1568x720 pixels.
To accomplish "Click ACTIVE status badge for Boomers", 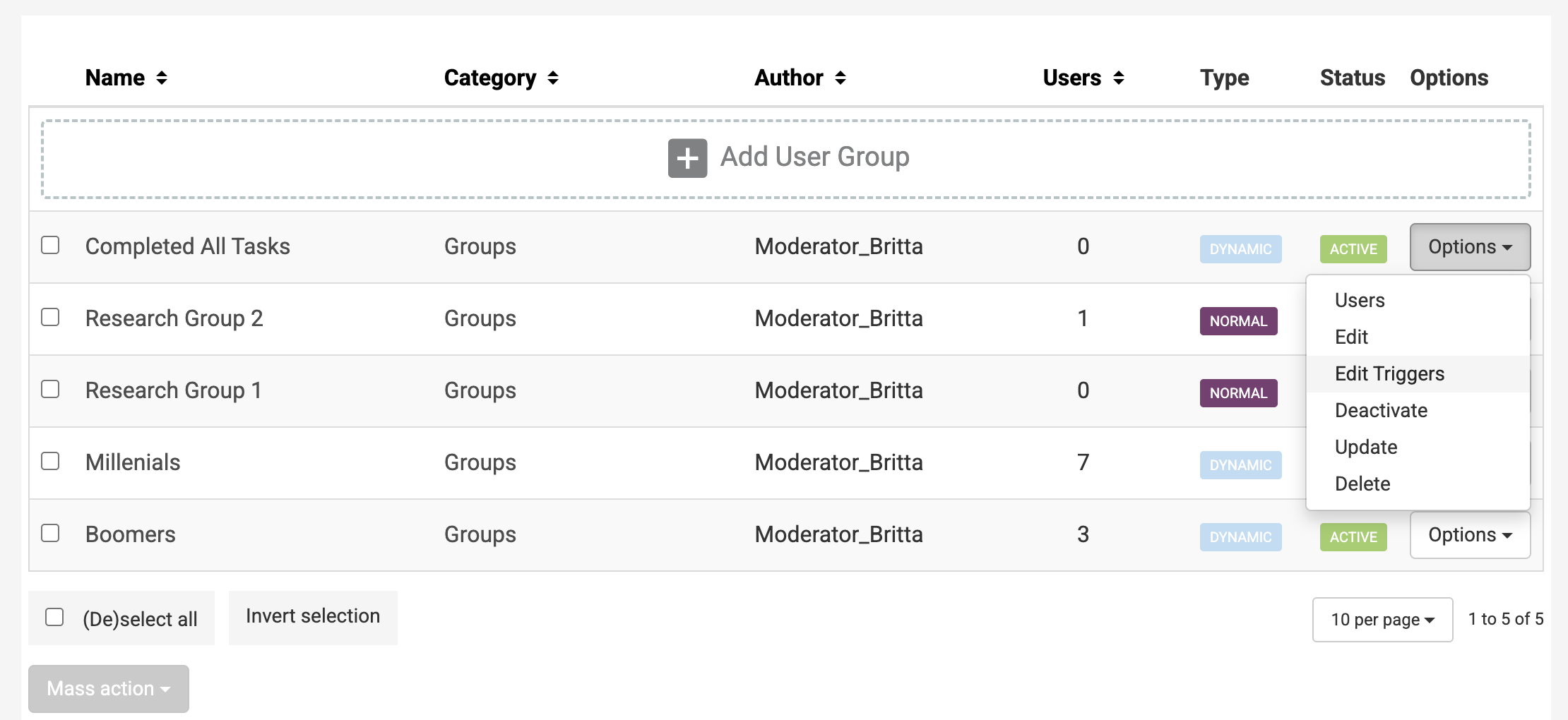I will pyautogui.click(x=1353, y=537).
